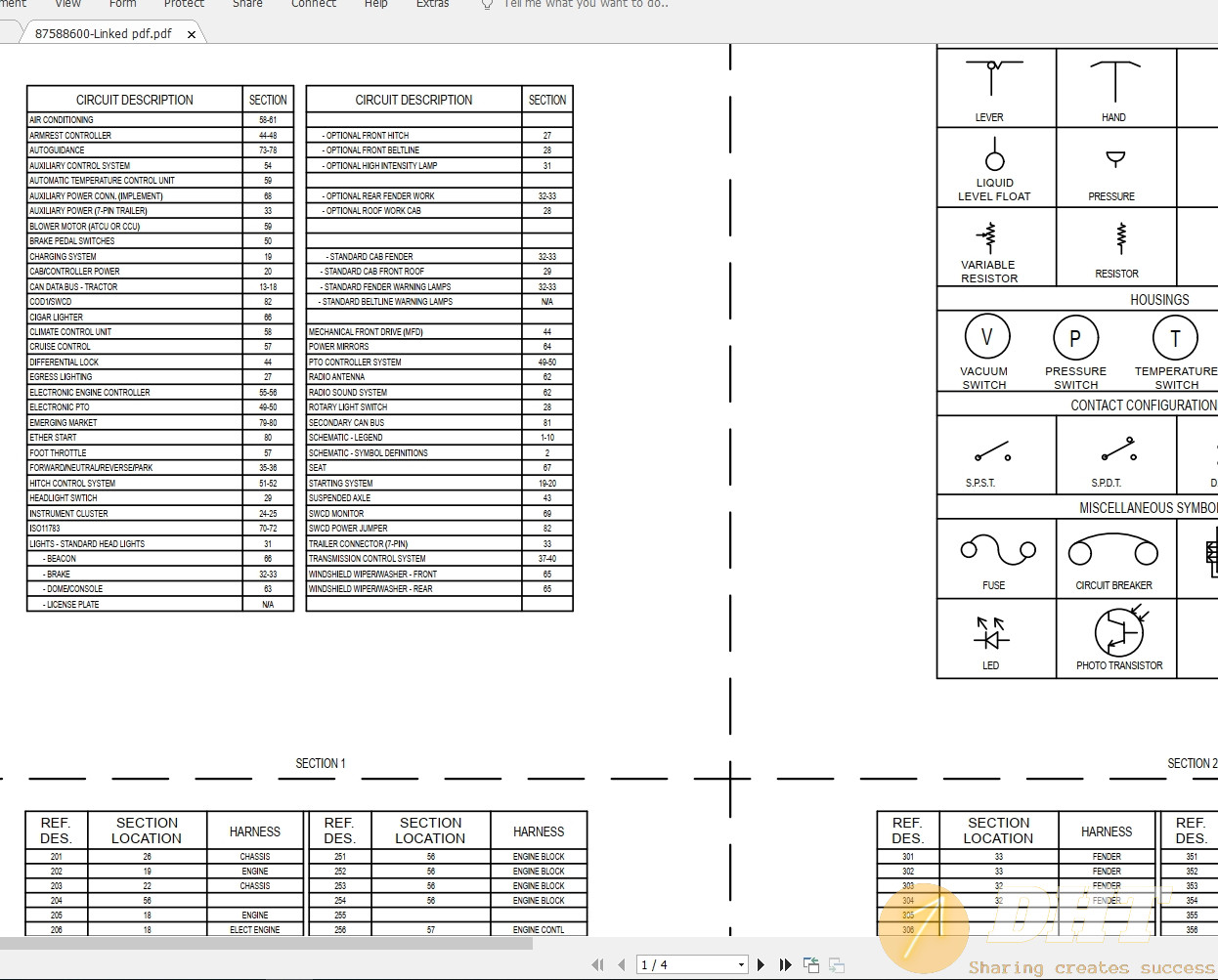The image size is (1218, 980).
Task: Open the Help menu
Action: [375, 4]
